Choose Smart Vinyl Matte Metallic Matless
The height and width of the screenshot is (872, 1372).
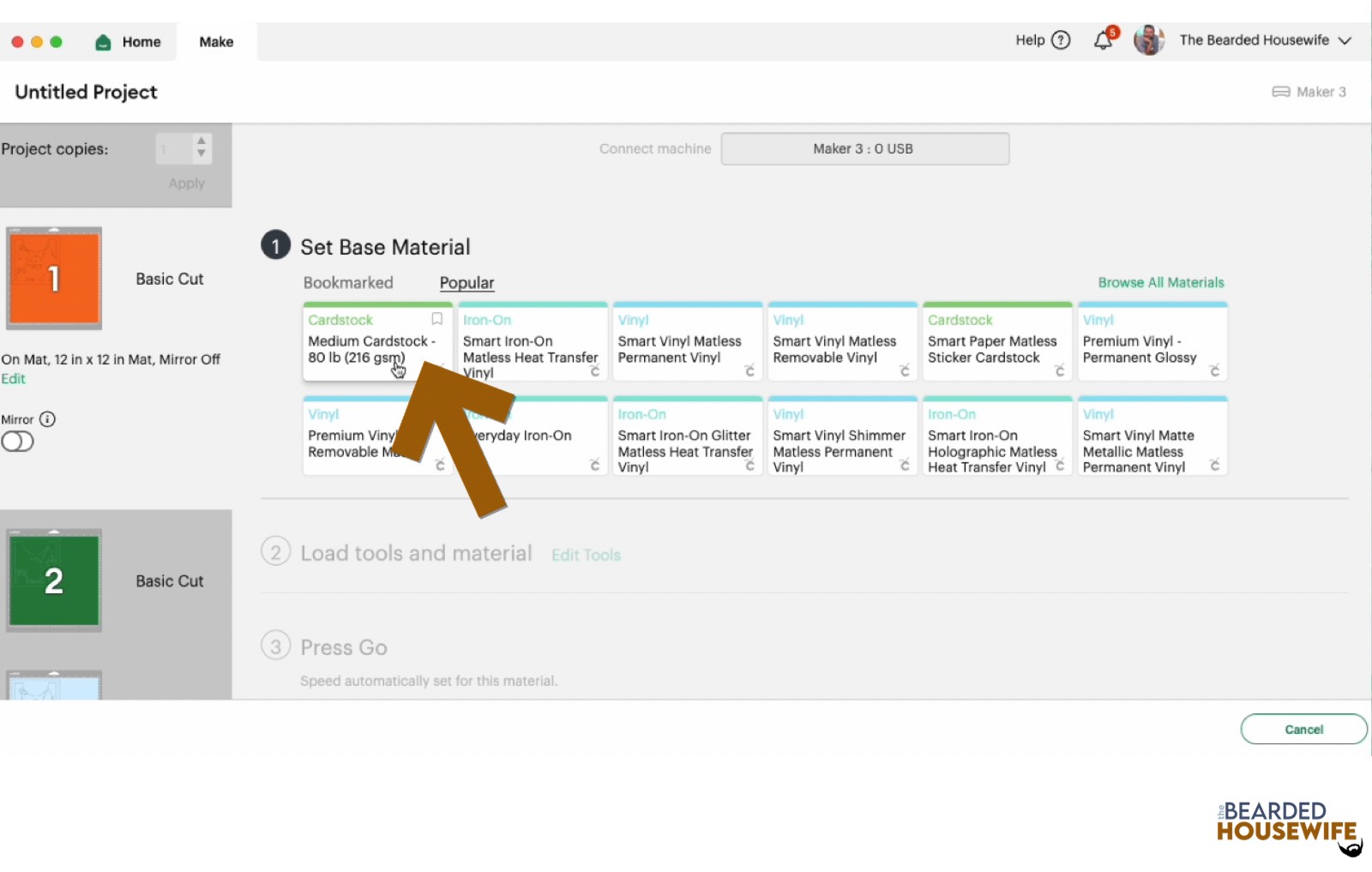[x=1152, y=436]
